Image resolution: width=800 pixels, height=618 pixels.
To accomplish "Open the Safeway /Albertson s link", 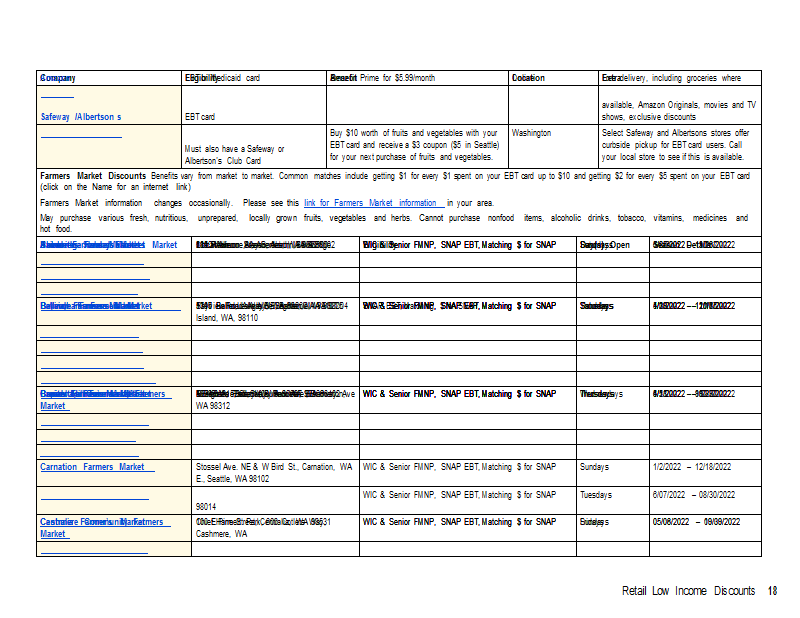I will 81,117.
